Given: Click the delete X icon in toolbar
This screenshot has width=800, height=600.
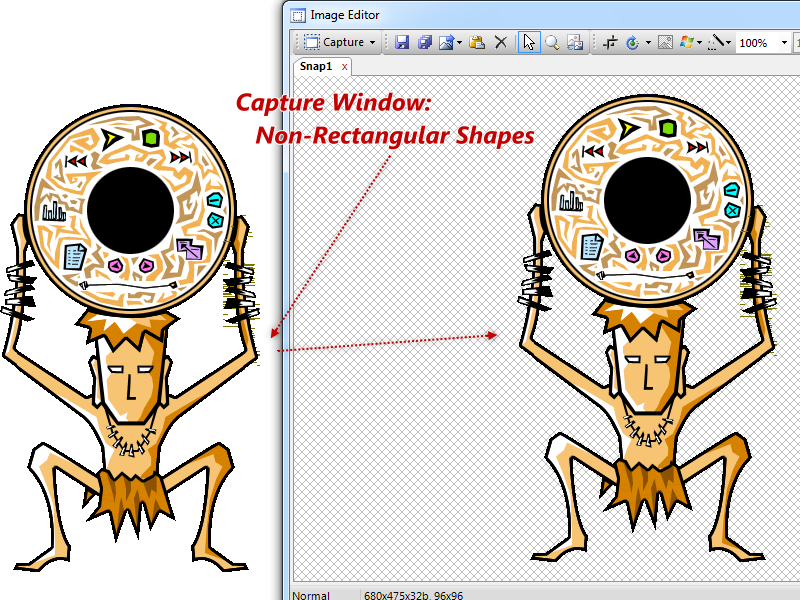Looking at the screenshot, I should [x=501, y=42].
